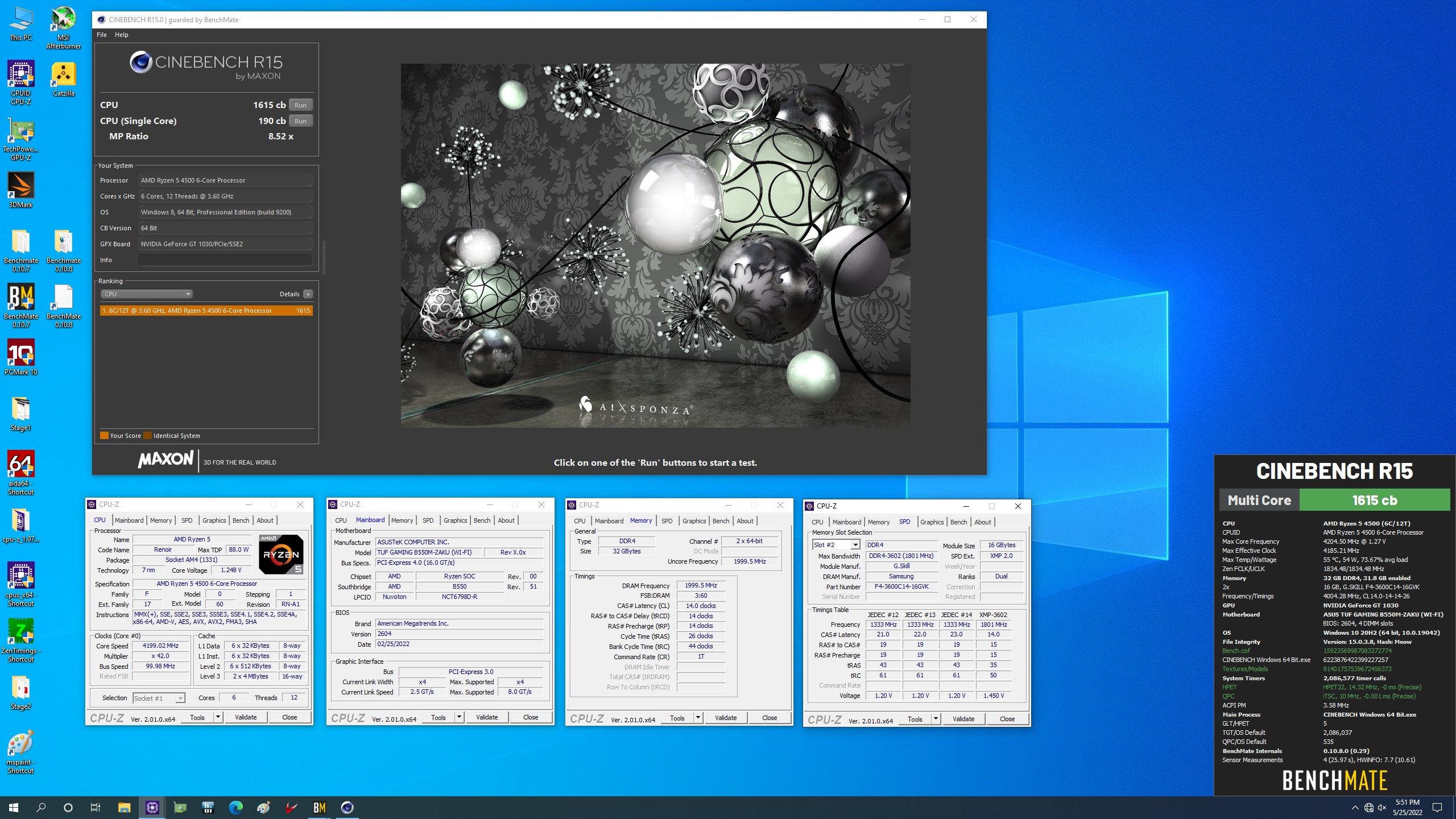
Task: Open Stage1 folder icon
Action: coord(21,414)
